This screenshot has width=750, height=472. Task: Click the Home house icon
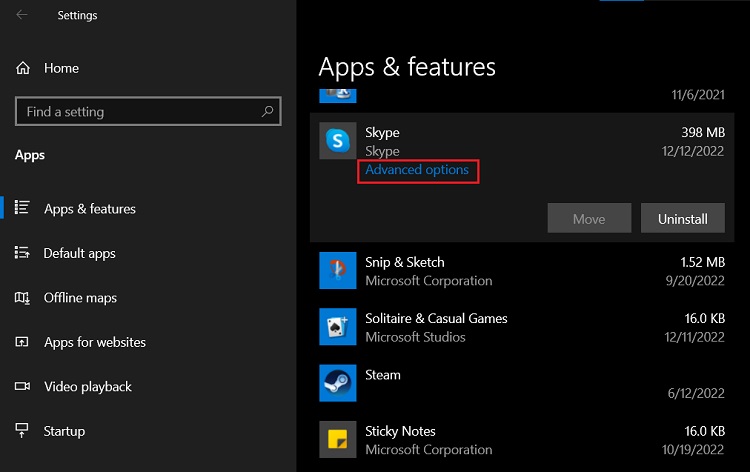point(22,68)
